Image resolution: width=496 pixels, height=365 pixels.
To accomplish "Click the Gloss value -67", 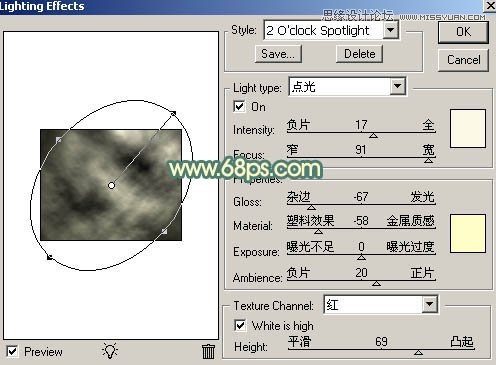I will [361, 196].
